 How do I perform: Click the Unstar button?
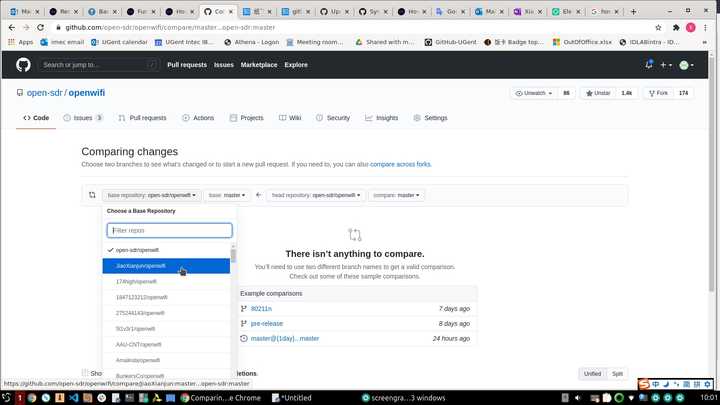(598, 93)
